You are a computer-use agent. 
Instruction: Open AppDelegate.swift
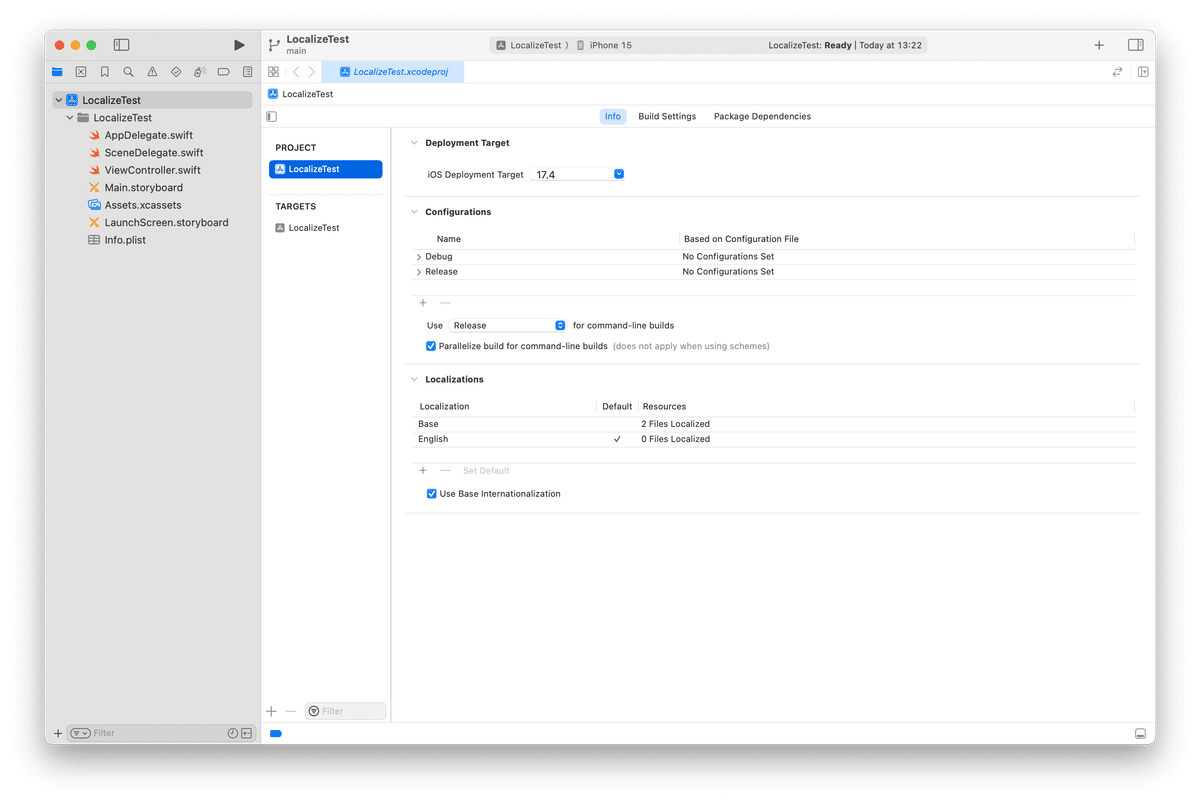pos(149,135)
